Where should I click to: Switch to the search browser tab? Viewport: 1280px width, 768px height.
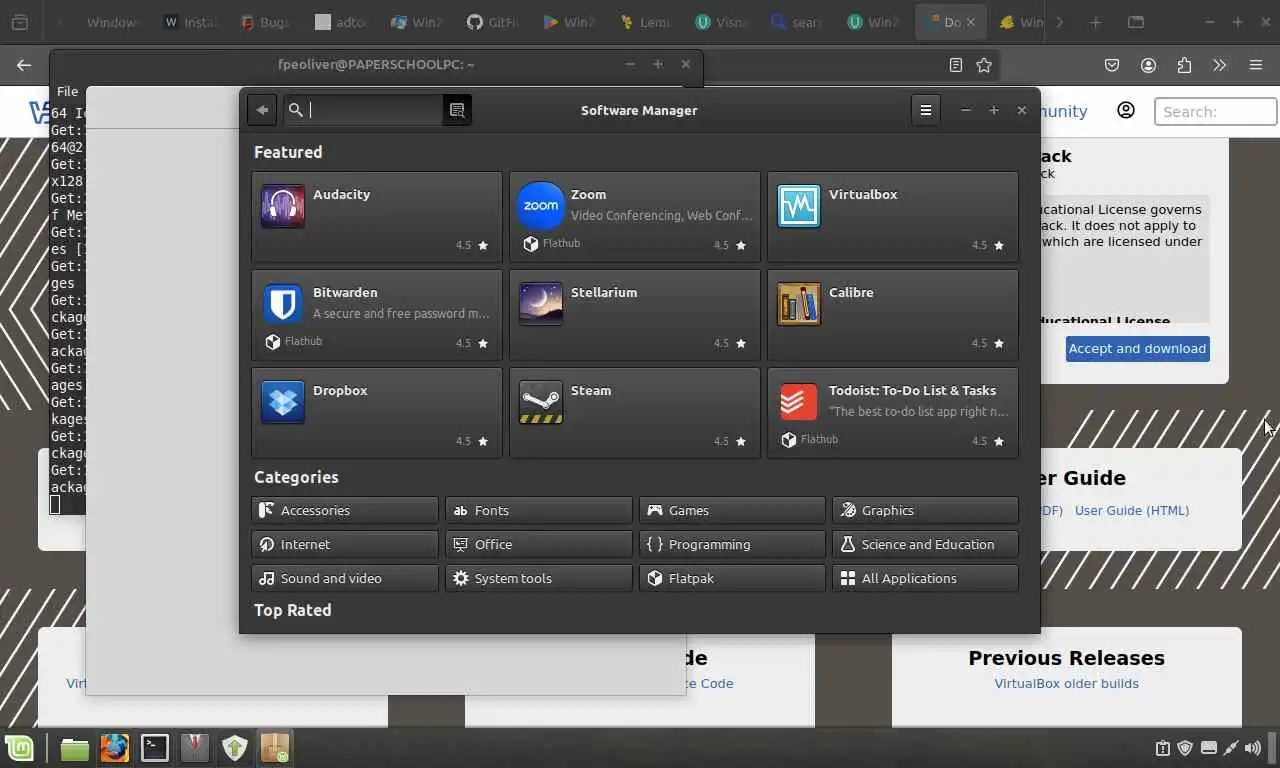coord(799,22)
